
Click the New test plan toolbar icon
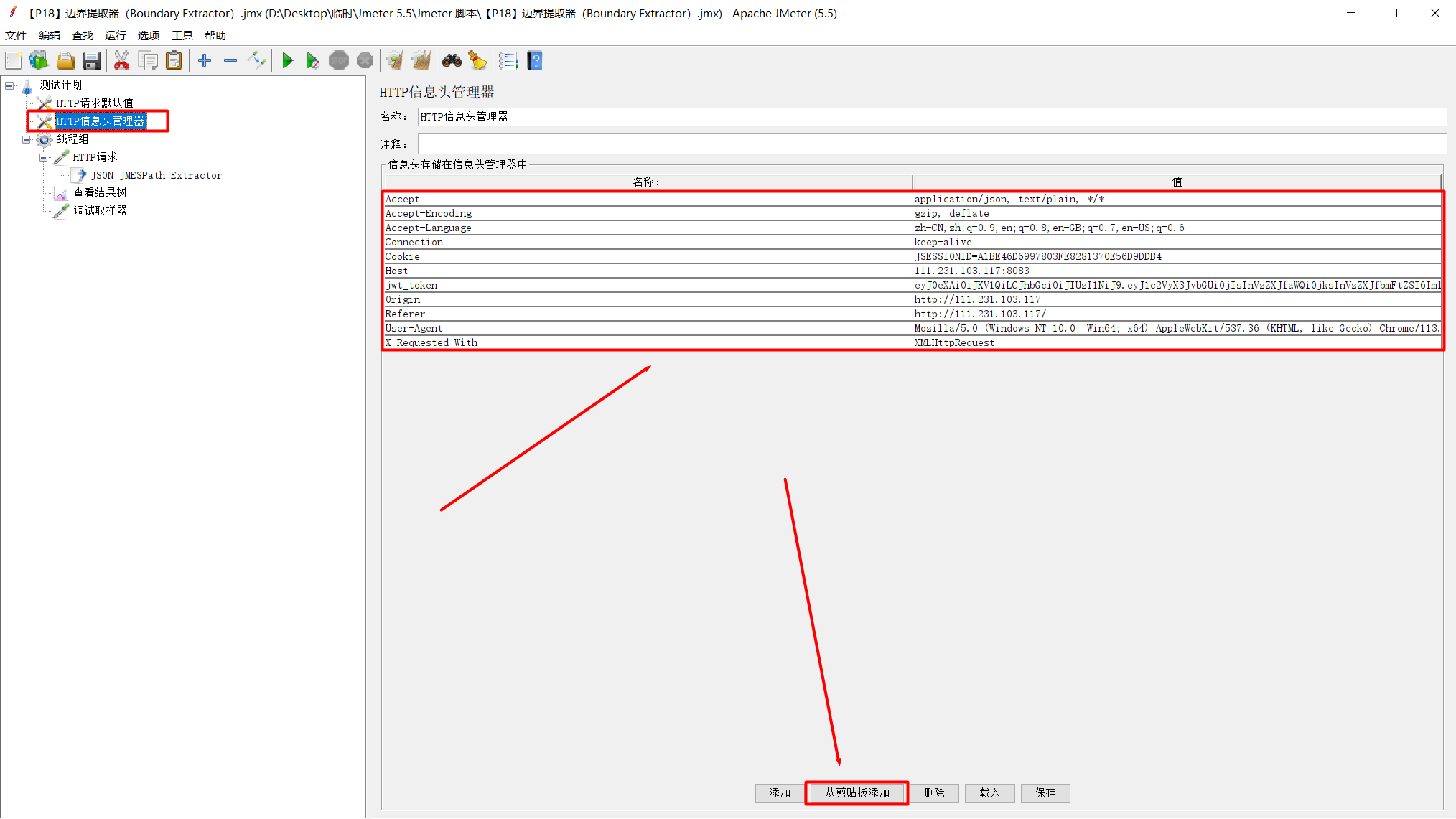(14, 61)
